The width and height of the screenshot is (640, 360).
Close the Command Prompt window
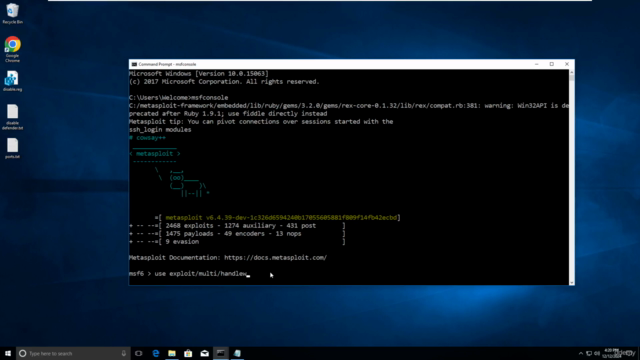567,64
